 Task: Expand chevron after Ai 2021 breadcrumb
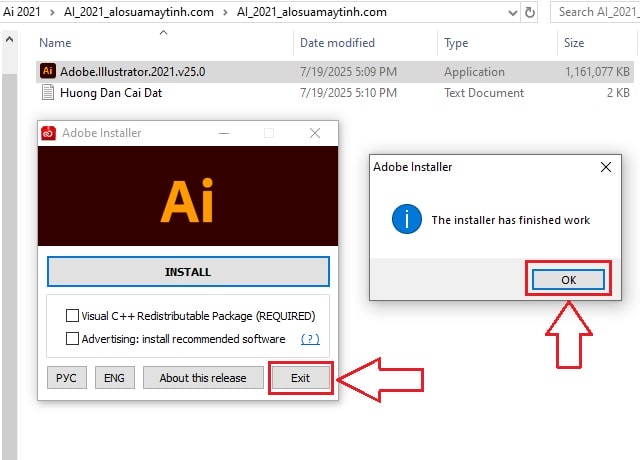pos(52,12)
